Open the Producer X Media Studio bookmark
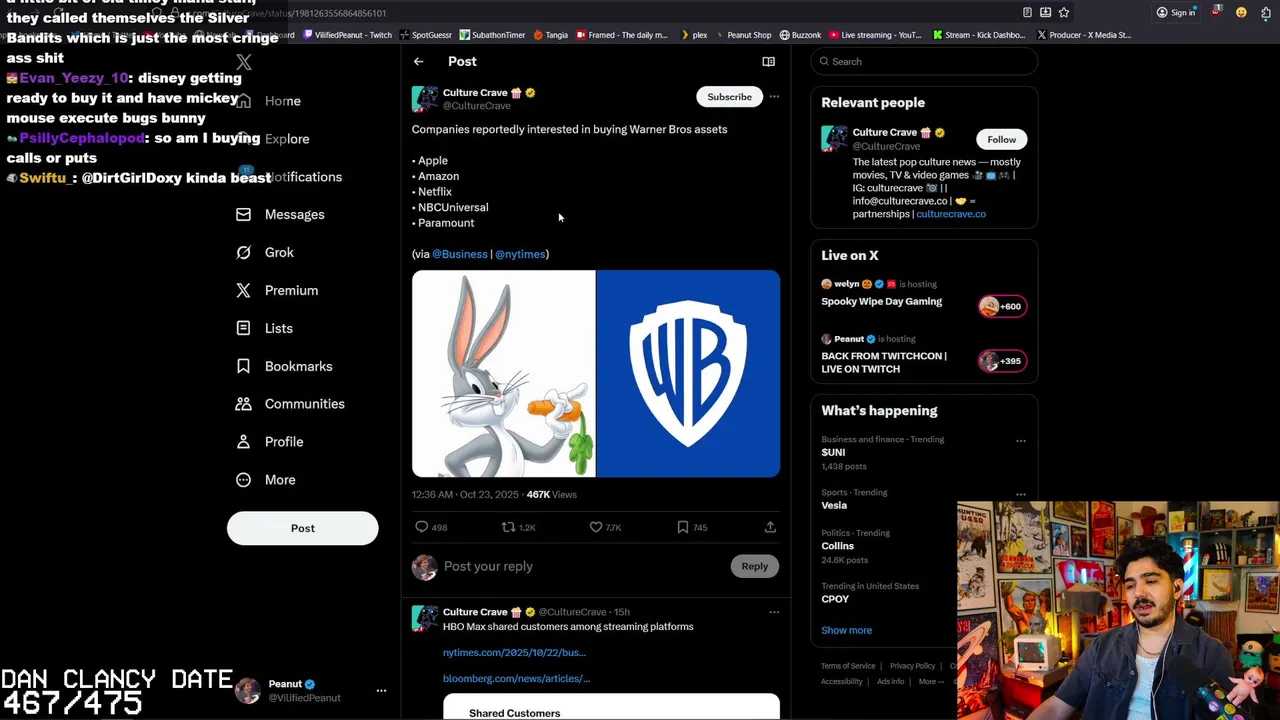 pos(1084,35)
